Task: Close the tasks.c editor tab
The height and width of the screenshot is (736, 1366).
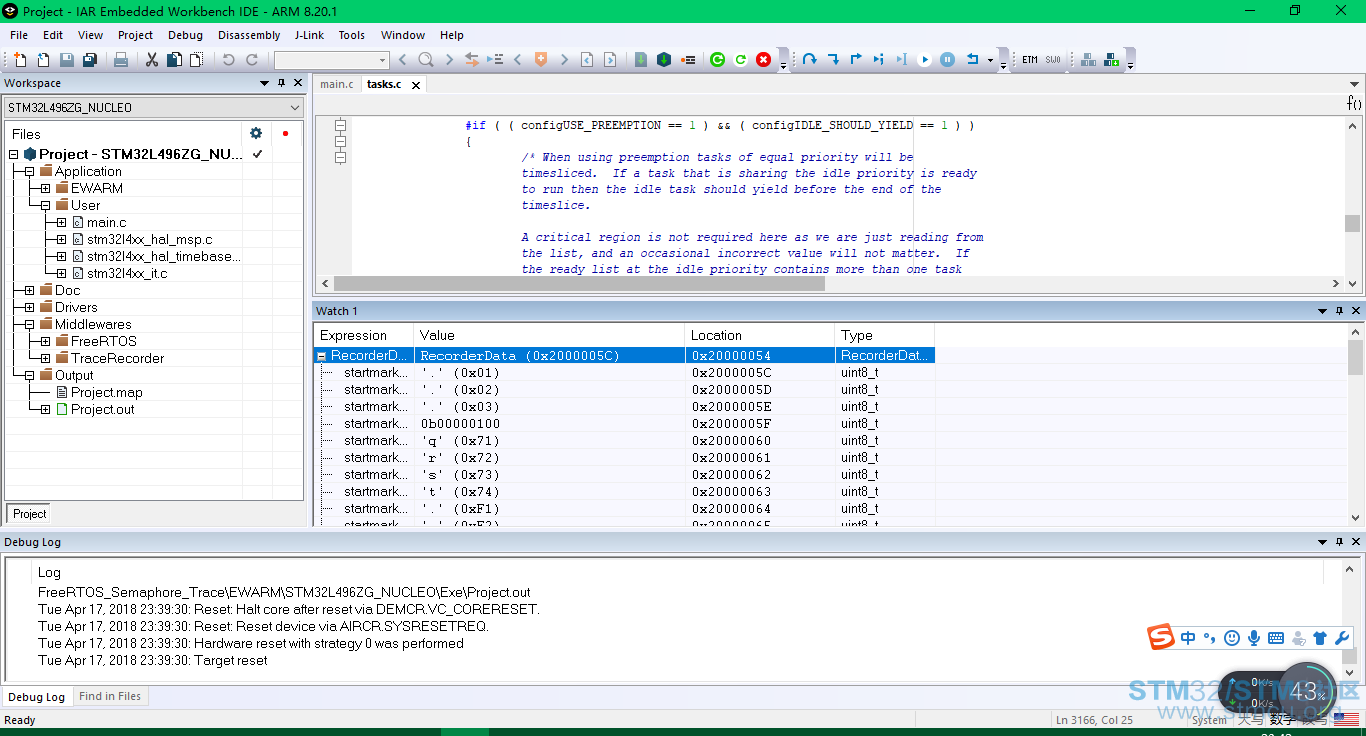Action: point(416,85)
